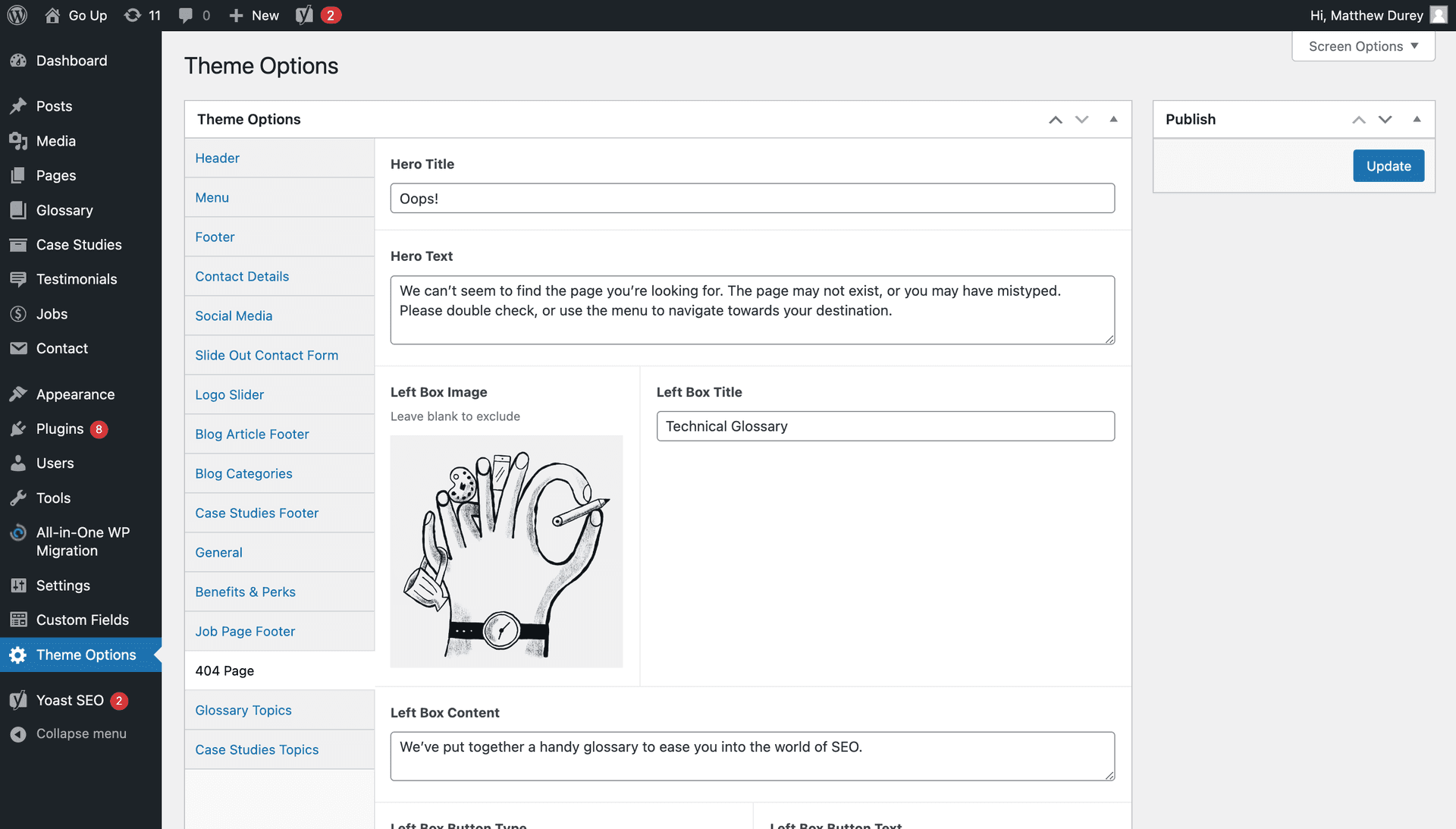The image size is (1456, 829).
Task: Open Hi, Matthew Durey account menu
Action: [x=1379, y=15]
